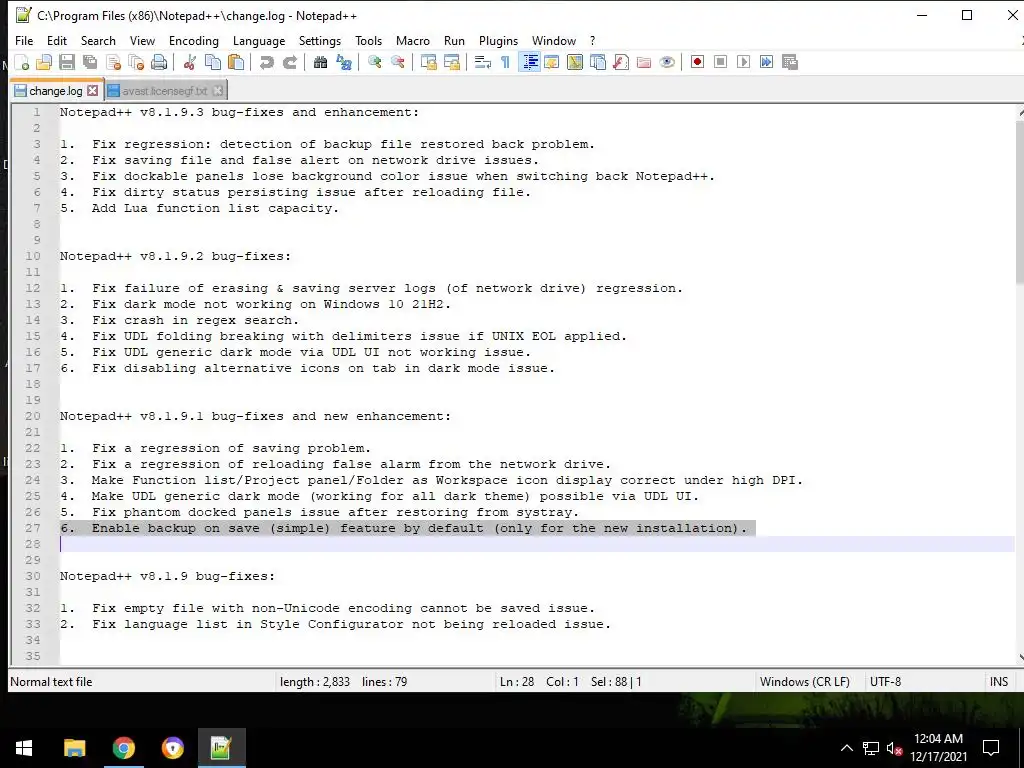Create a new document with toolbar New icon
Viewport: 1024px width, 768px height.
click(x=22, y=62)
